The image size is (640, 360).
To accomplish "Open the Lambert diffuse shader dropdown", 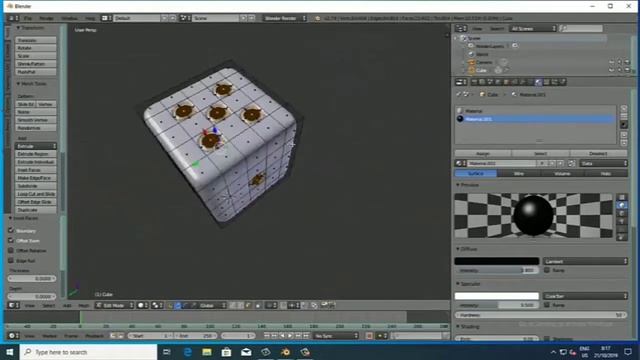I will pyautogui.click(x=585, y=261).
